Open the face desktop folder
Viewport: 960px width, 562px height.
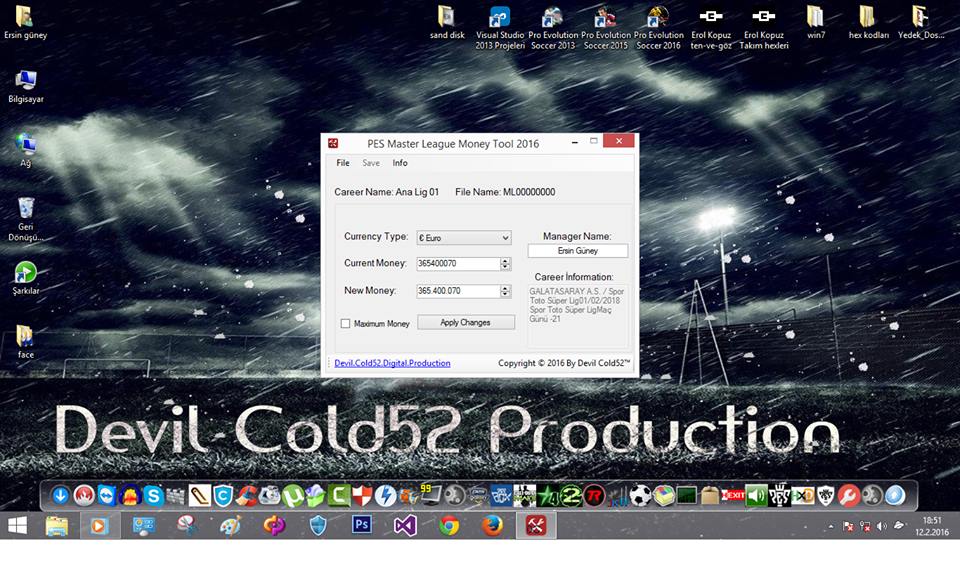tap(25, 342)
